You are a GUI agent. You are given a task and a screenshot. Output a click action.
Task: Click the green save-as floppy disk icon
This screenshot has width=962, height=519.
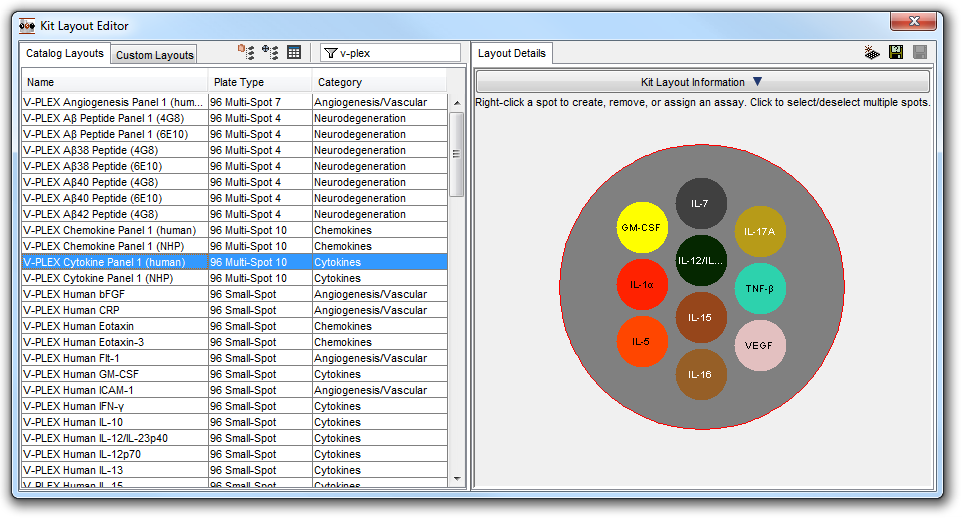pyautogui.click(x=896, y=53)
